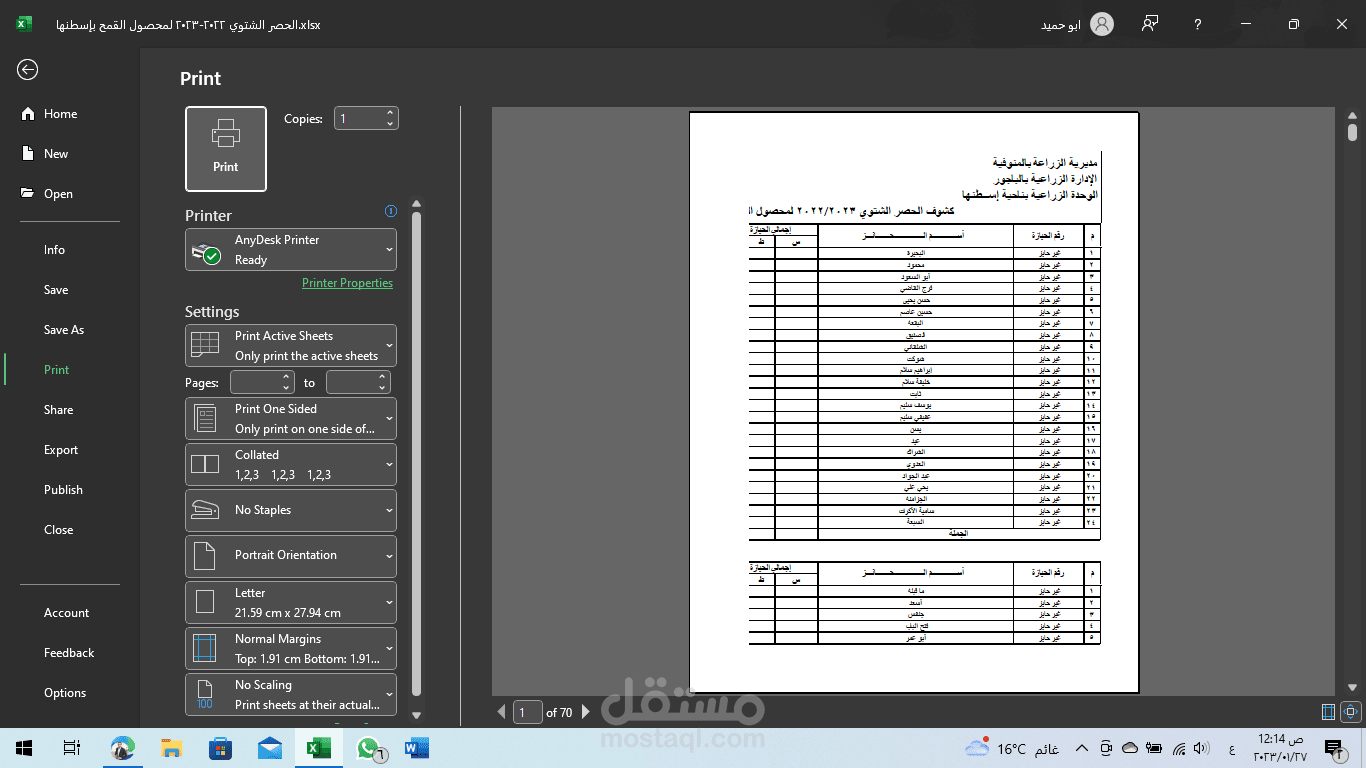1366x768 pixels.
Task: Open the No Scaling dropdown
Action: click(x=291, y=695)
